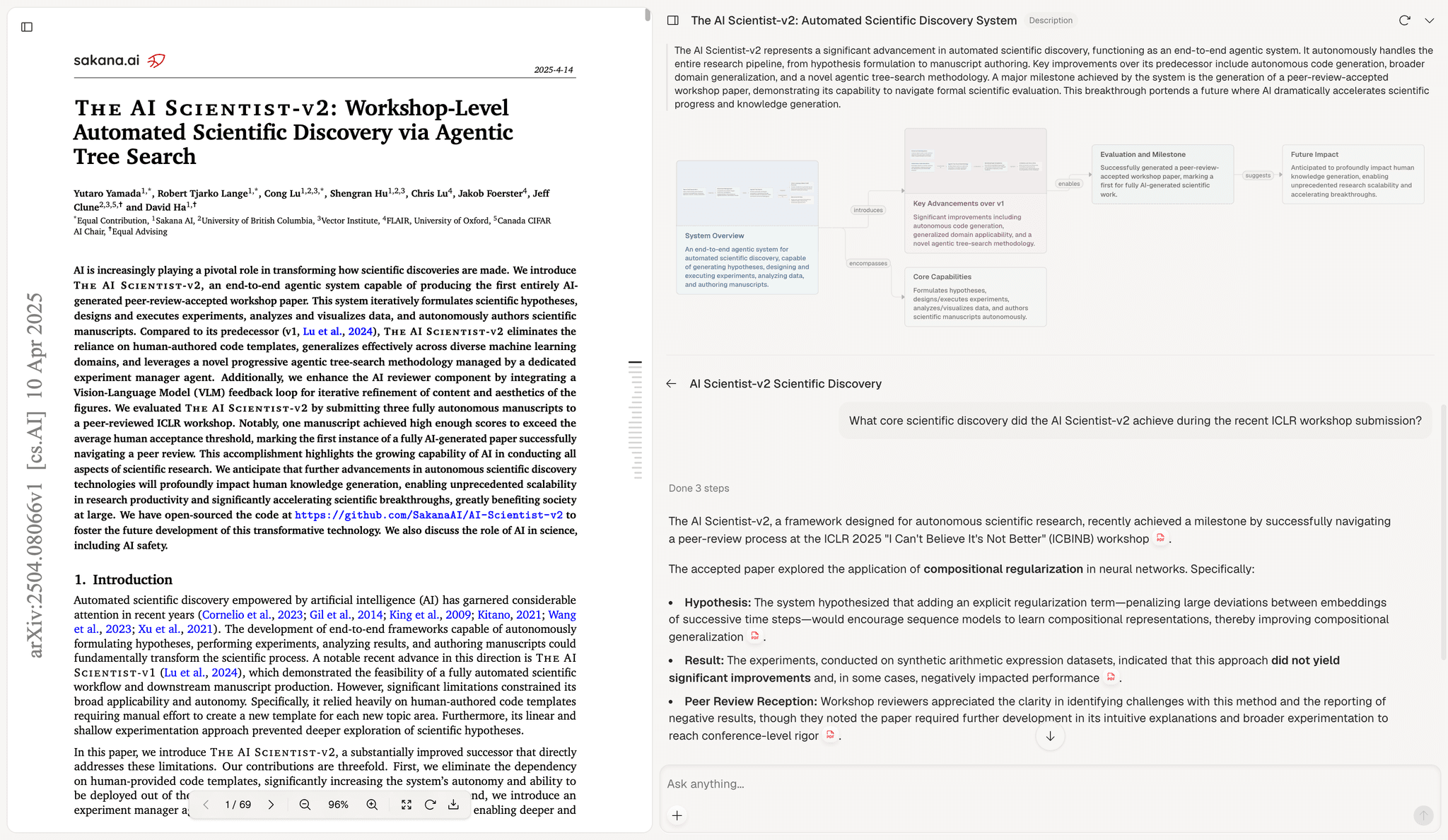This screenshot has width=1448, height=840.
Task: Select the System Overview diagram node
Action: coord(747,227)
